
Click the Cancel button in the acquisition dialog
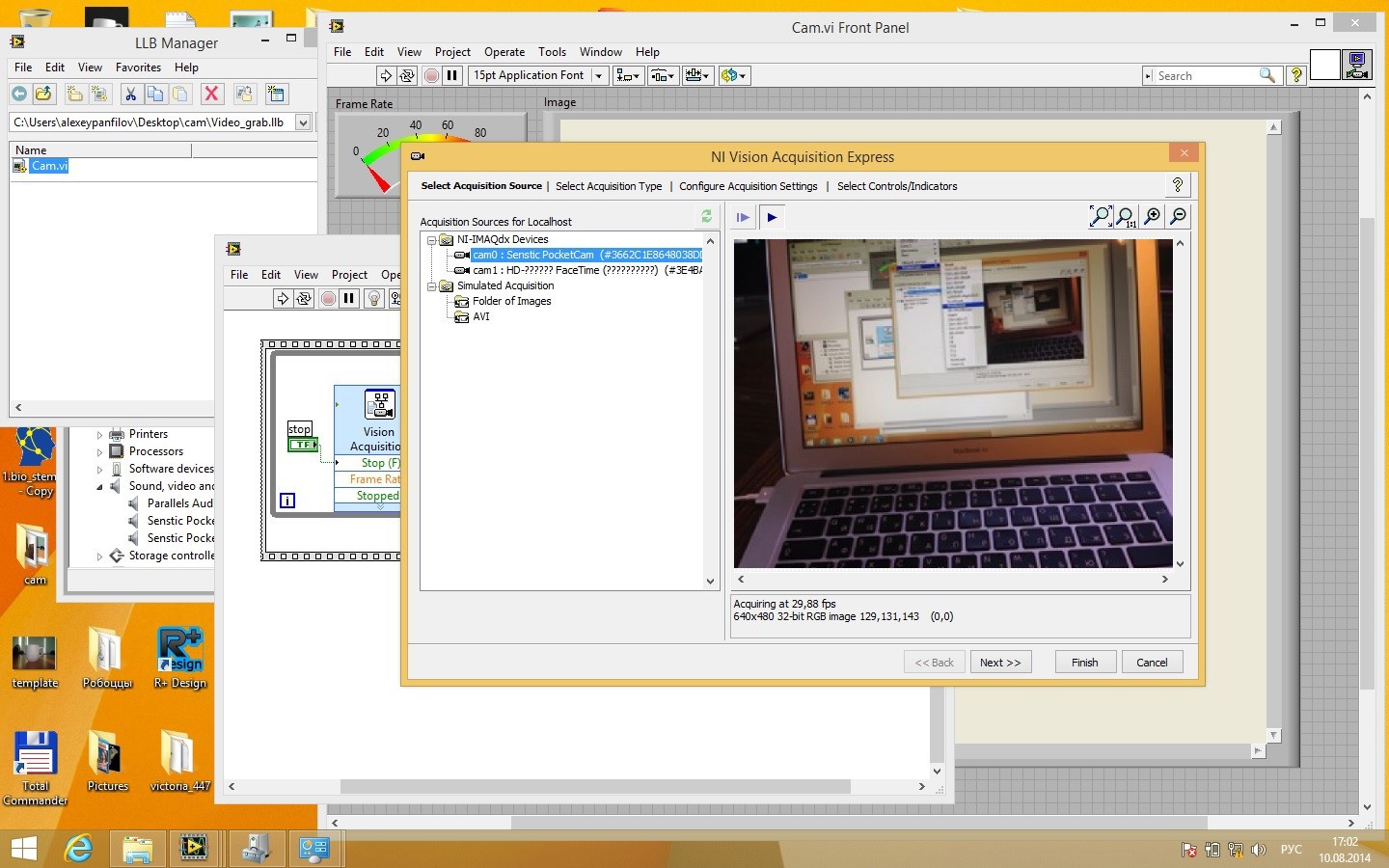(x=1152, y=663)
